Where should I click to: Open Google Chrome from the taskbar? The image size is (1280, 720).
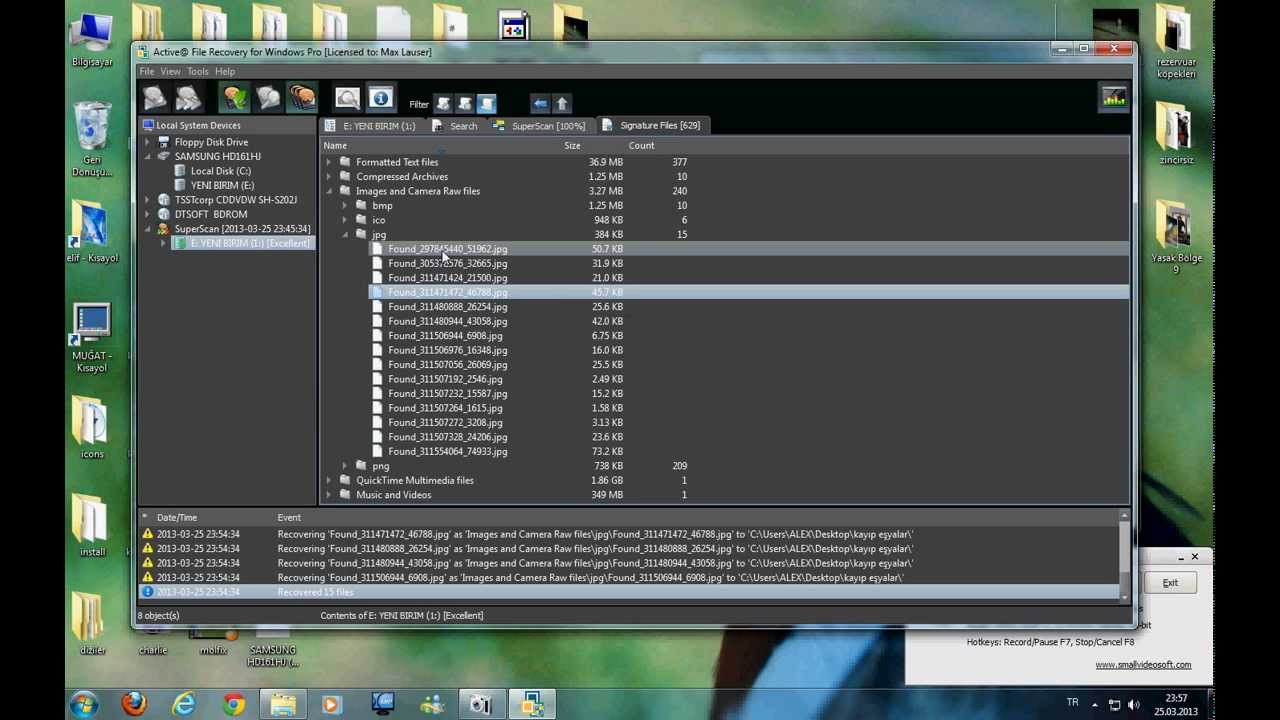[234, 704]
